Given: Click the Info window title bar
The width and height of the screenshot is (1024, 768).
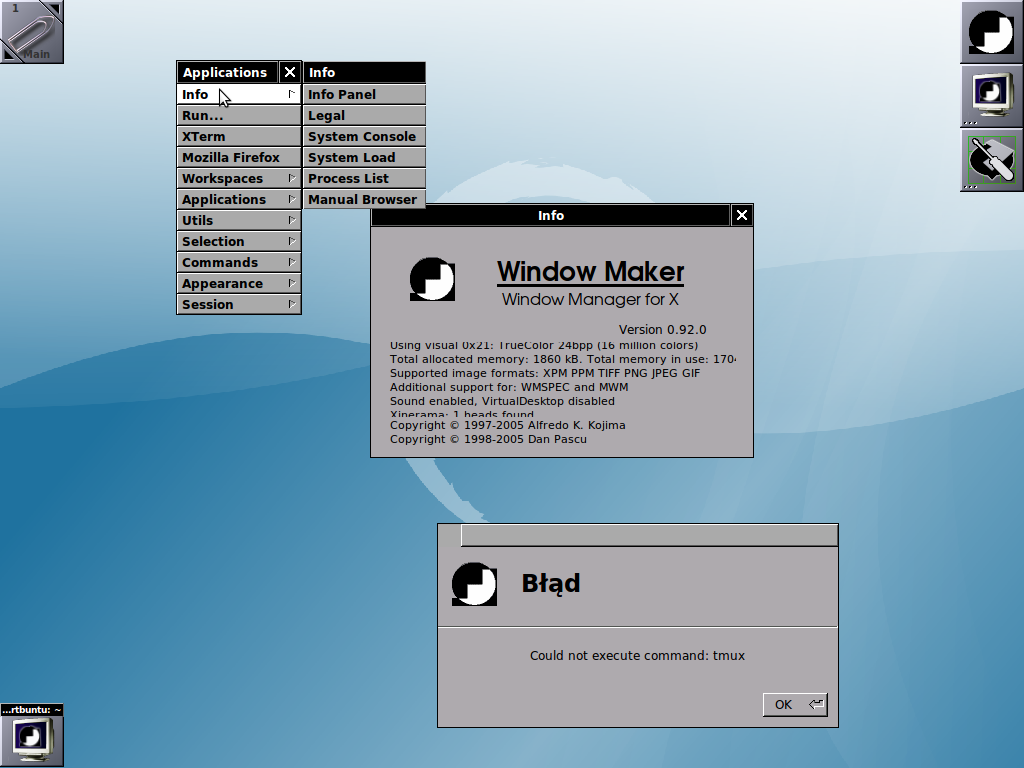Looking at the screenshot, I should tap(551, 216).
